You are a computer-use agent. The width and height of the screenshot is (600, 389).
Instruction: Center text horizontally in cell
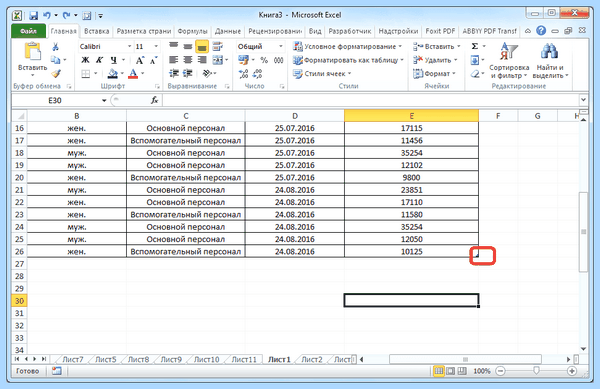[188, 60]
